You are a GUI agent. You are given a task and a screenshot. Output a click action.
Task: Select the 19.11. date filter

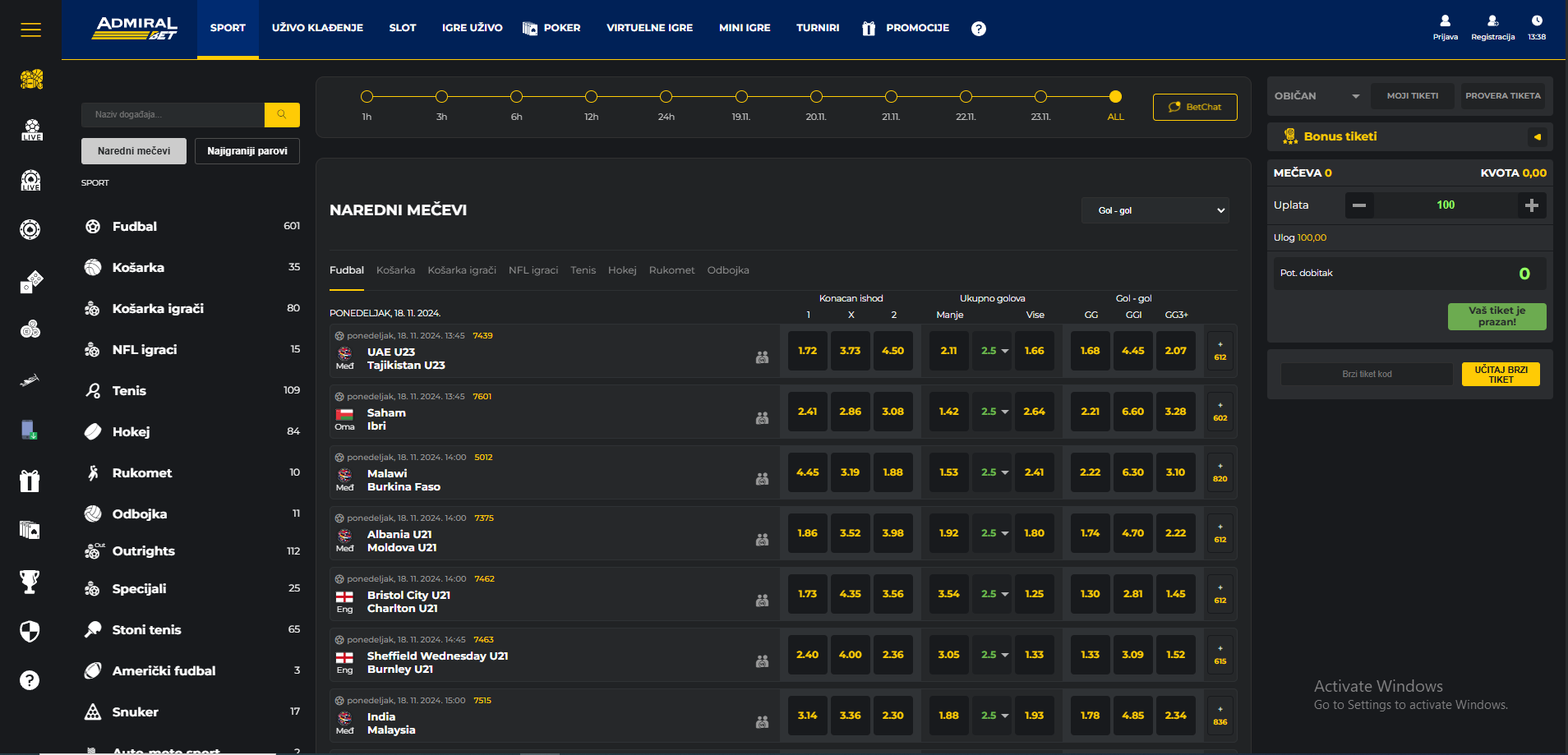tap(741, 97)
